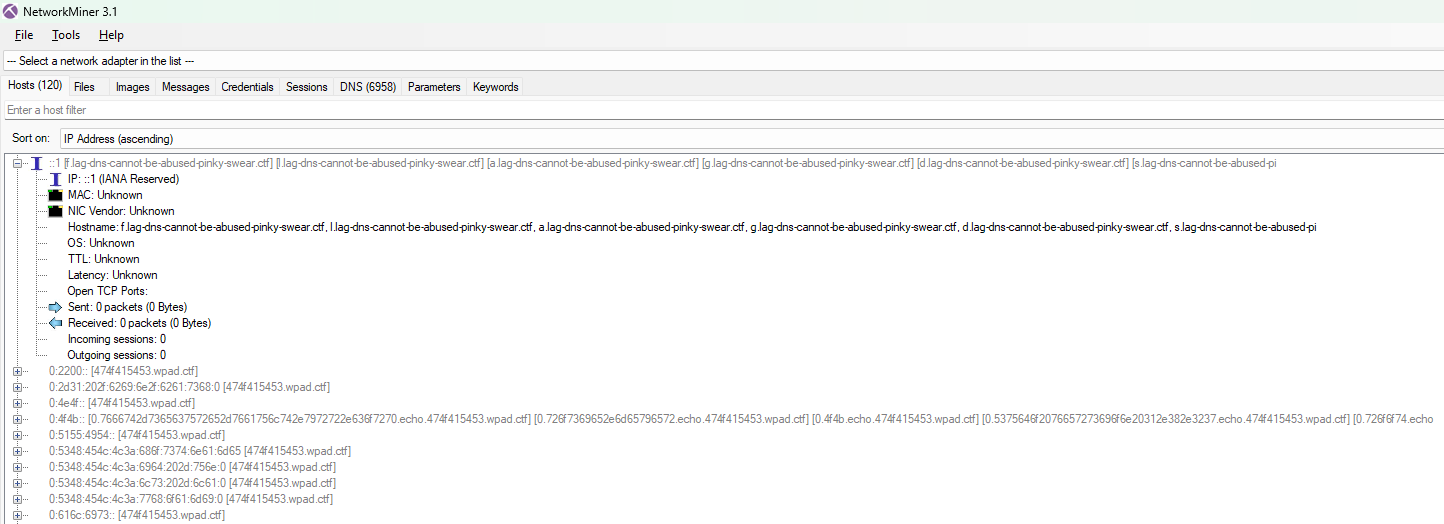Viewport: 1444px width, 524px height.
Task: Expand the 0:5348:454c:4c3a:6c73:202d:6c61:0 host node
Action: [17, 483]
